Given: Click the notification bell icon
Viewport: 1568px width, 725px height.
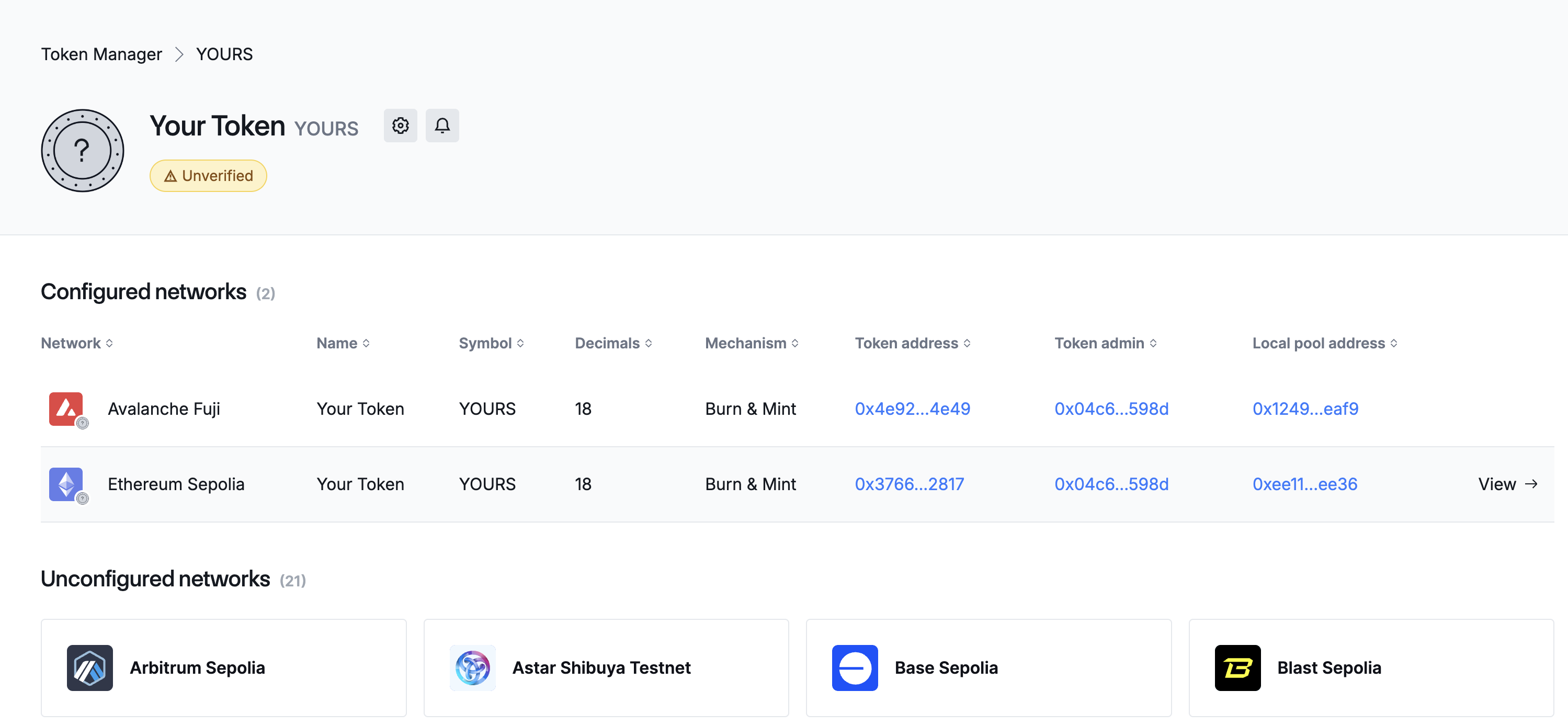Looking at the screenshot, I should click(x=442, y=126).
